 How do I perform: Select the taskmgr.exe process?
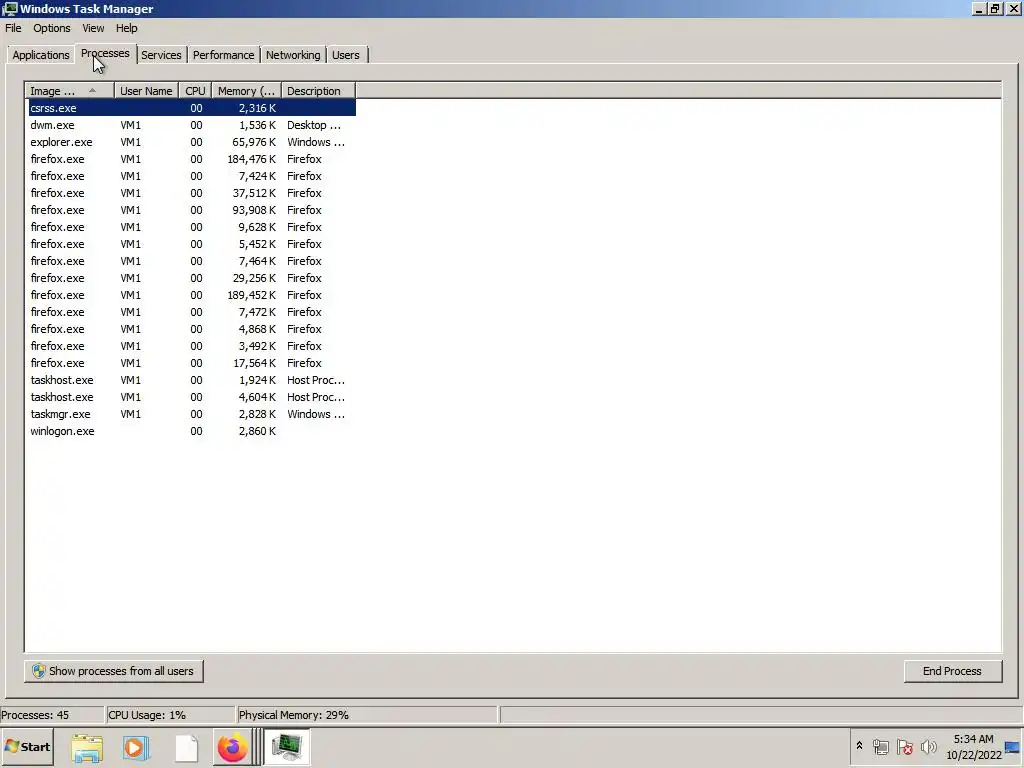(x=190, y=413)
